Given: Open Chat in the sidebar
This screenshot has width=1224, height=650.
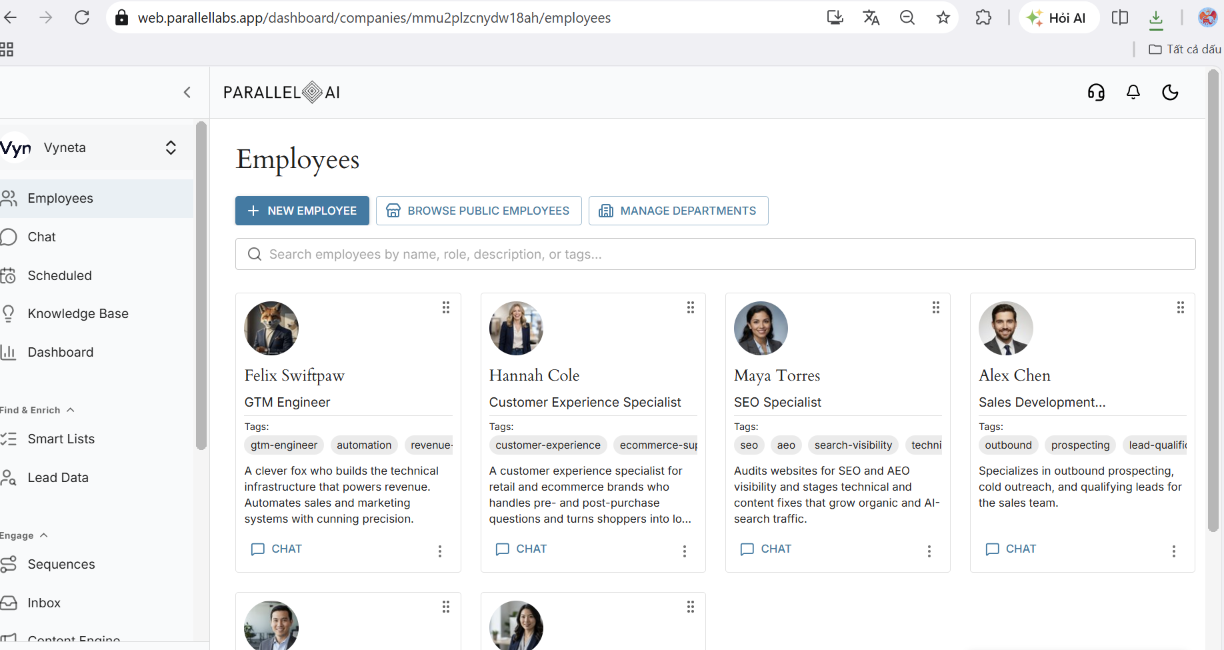Looking at the screenshot, I should (96, 237).
